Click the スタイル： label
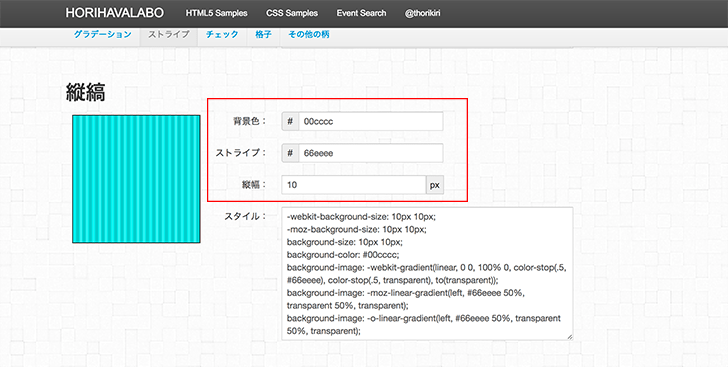Viewport: 728px width, 367px height. click(246, 216)
